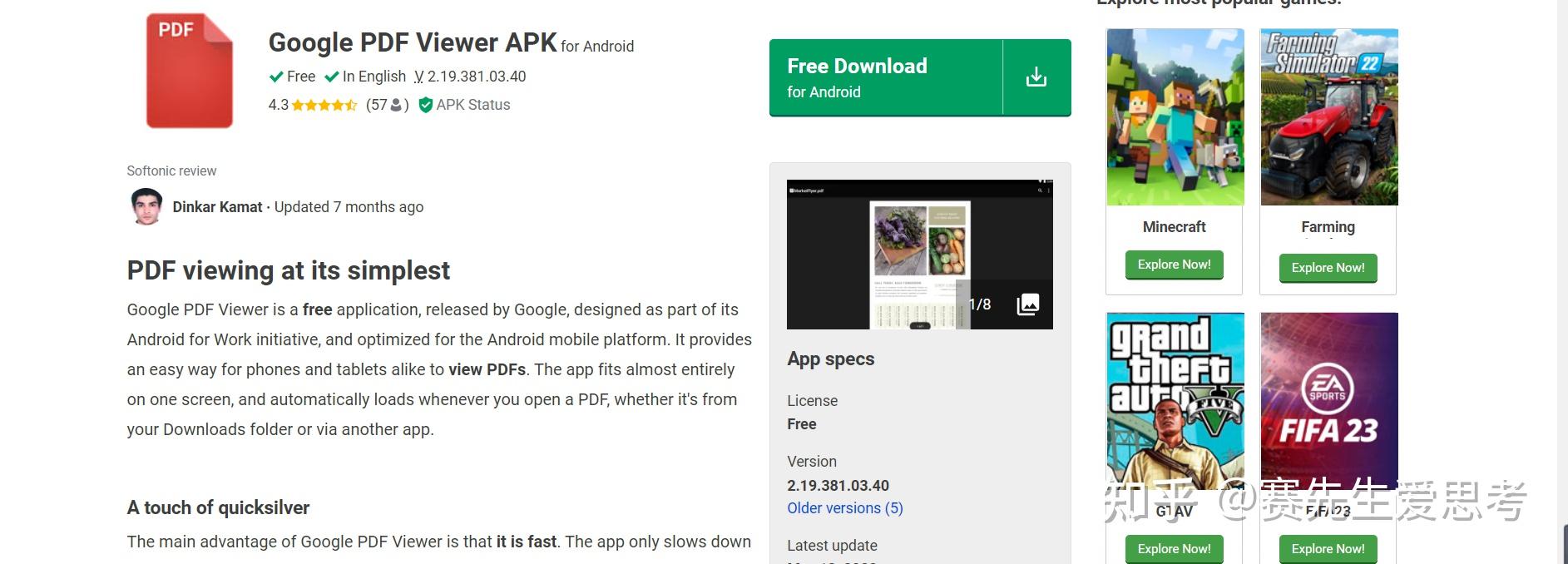Screen dimensions: 1568x564
Task: Click the user votes icon next to 57
Action: (x=396, y=105)
